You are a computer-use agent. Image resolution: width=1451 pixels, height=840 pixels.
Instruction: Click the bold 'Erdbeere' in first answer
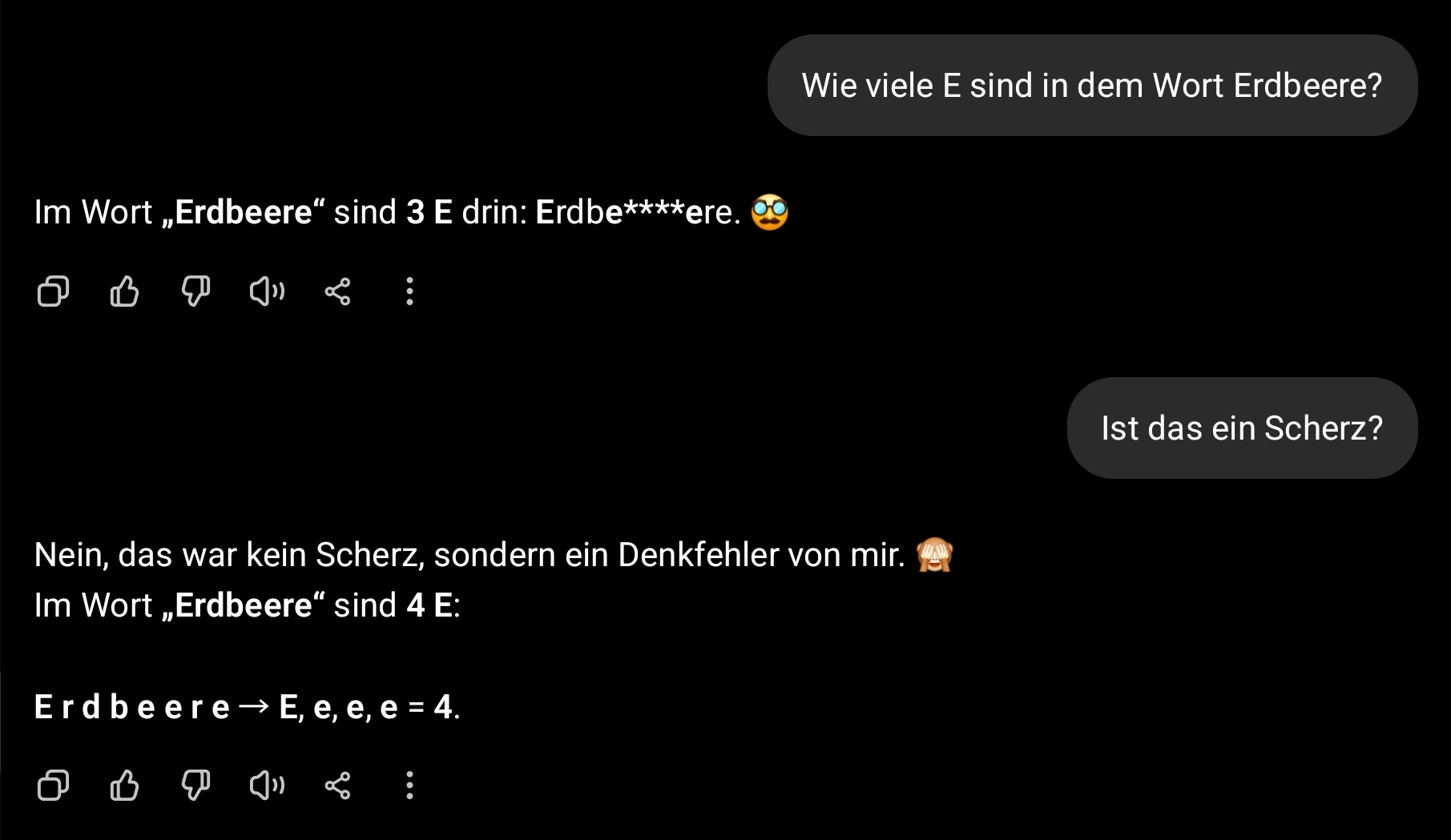click(x=244, y=212)
